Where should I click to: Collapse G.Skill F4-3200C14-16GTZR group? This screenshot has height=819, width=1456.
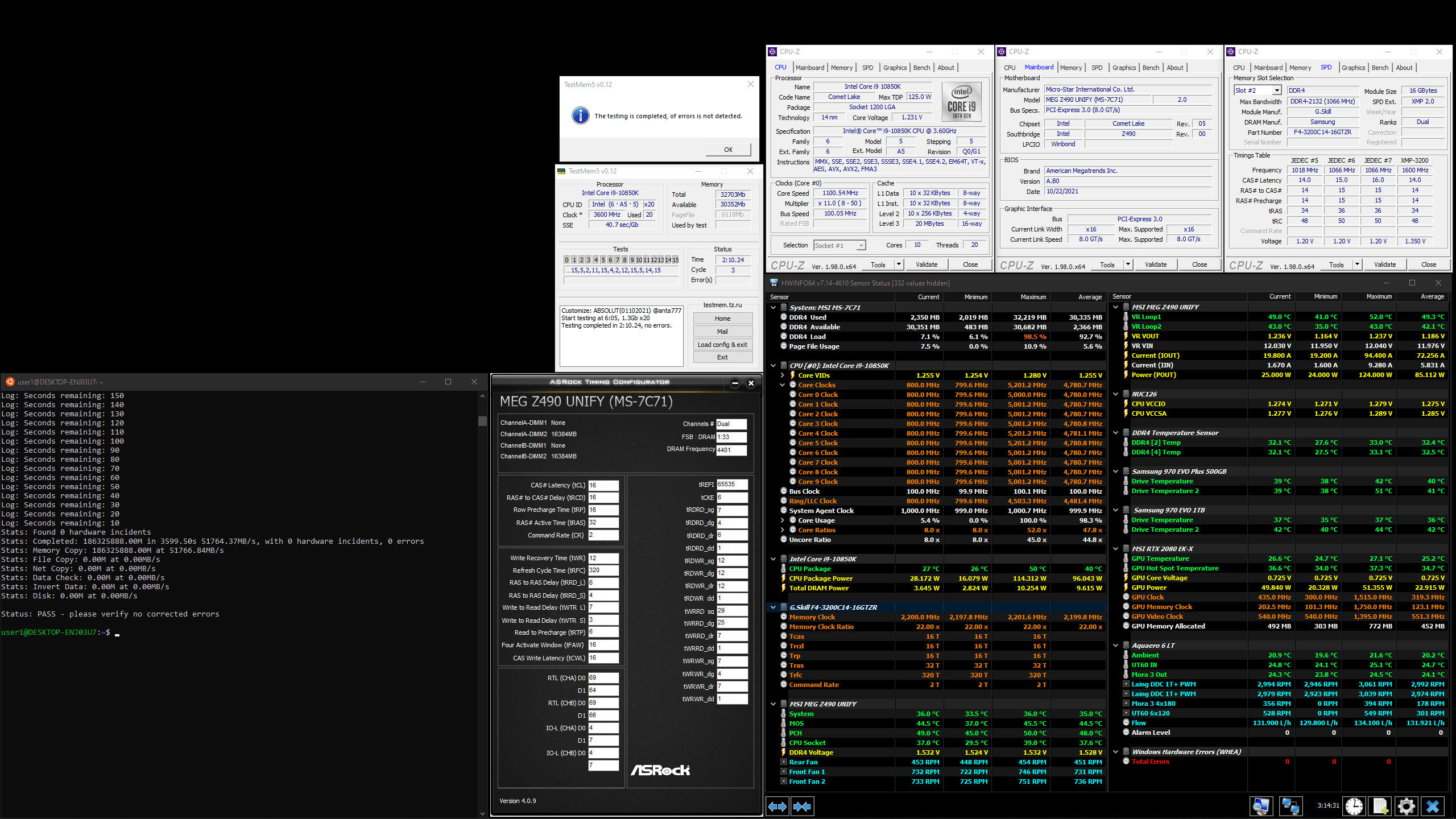point(773,607)
